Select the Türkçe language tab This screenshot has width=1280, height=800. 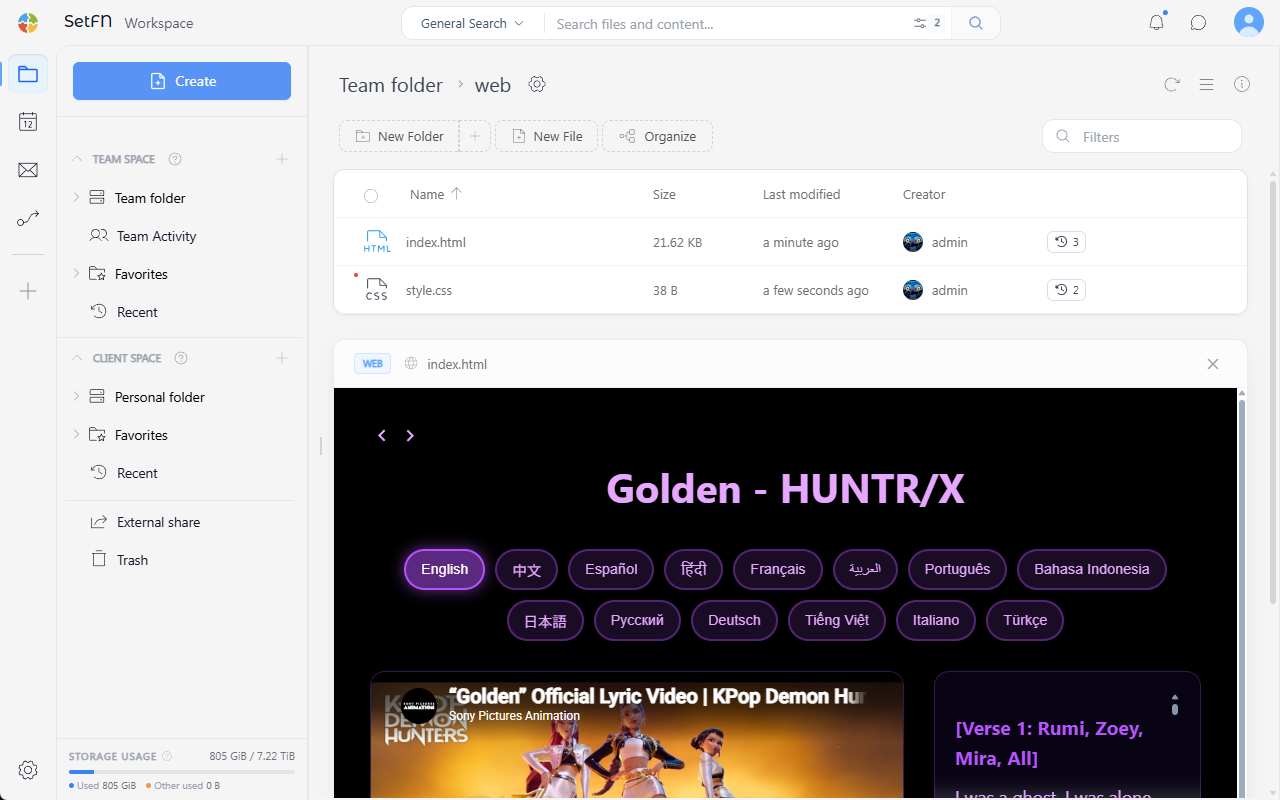[x=1025, y=620]
